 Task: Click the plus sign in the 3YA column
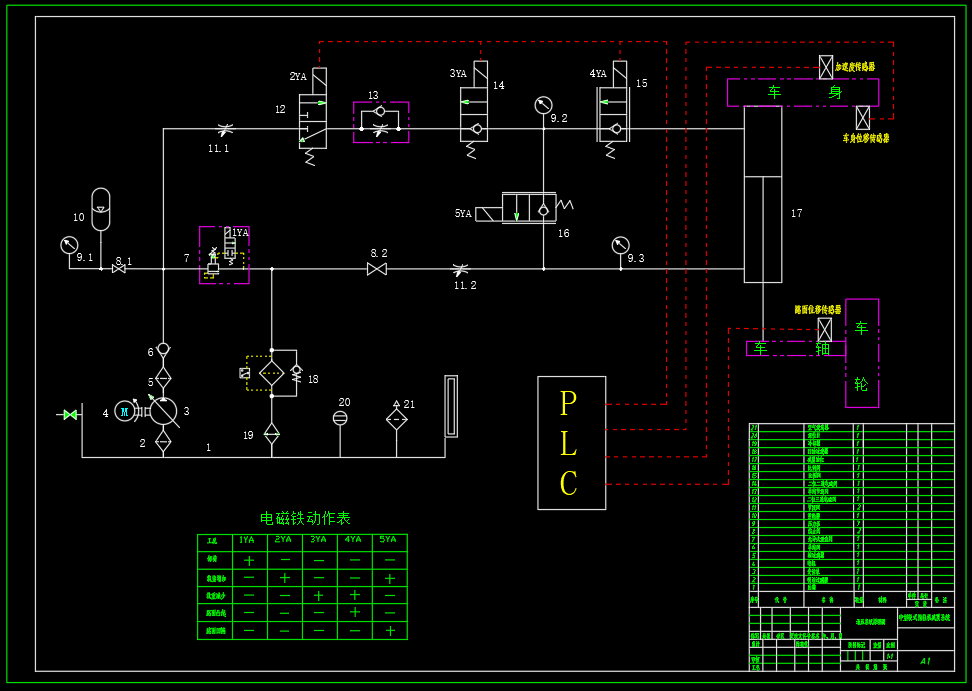(x=319, y=595)
